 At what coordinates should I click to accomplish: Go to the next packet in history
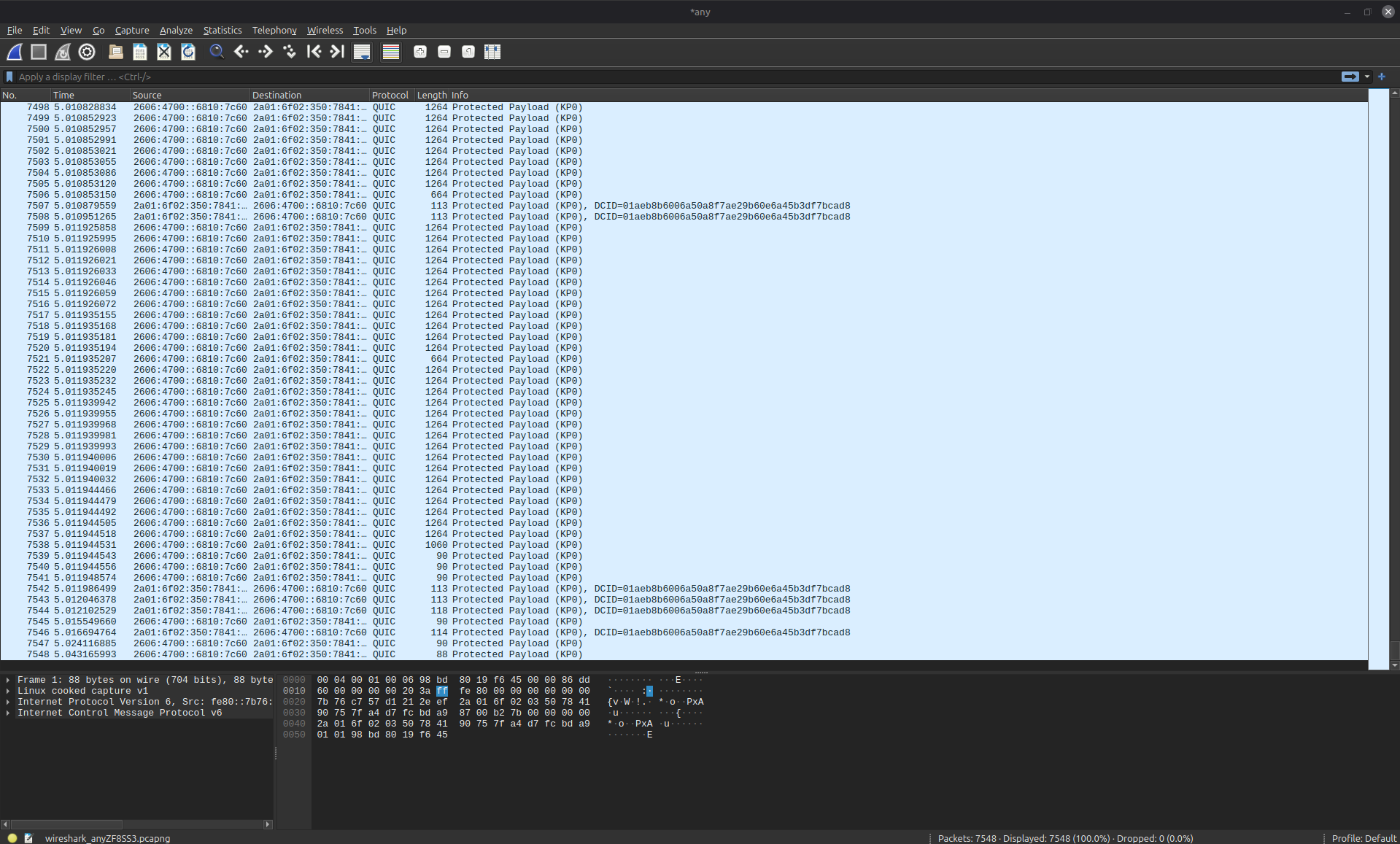click(x=266, y=52)
